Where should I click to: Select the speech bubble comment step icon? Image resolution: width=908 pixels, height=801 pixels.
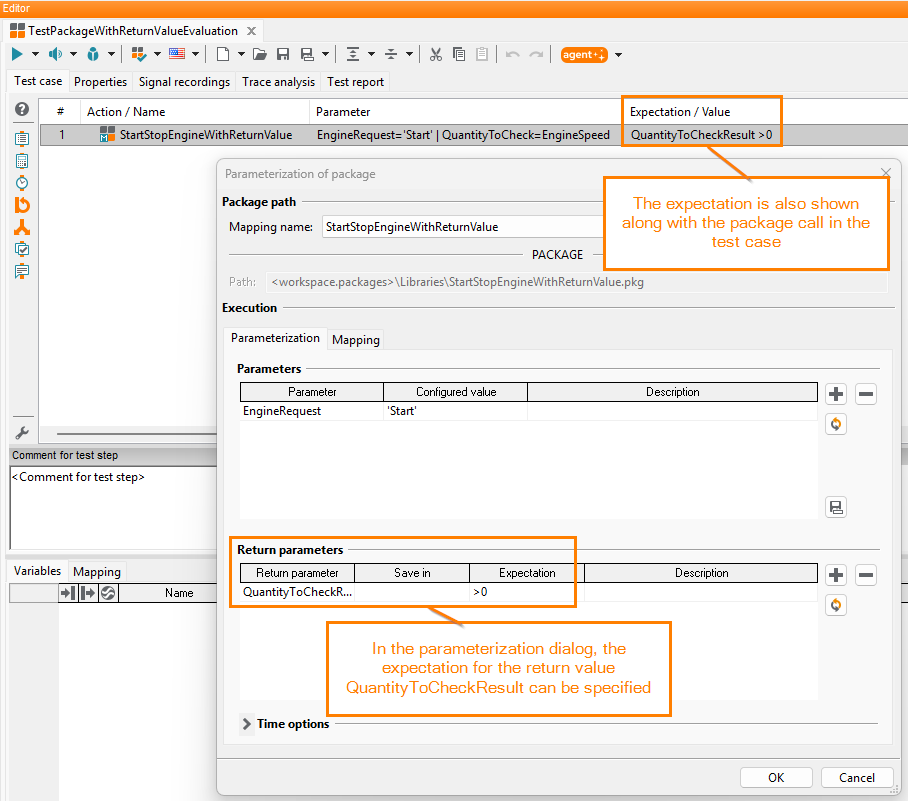[22, 271]
